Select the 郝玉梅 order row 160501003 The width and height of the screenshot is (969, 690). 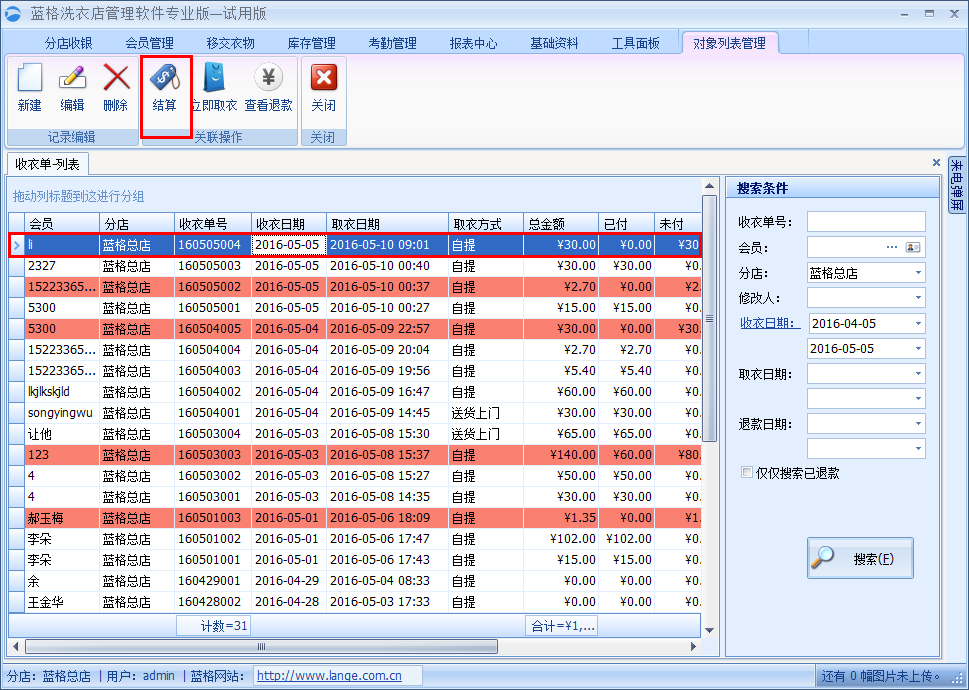pos(355,518)
